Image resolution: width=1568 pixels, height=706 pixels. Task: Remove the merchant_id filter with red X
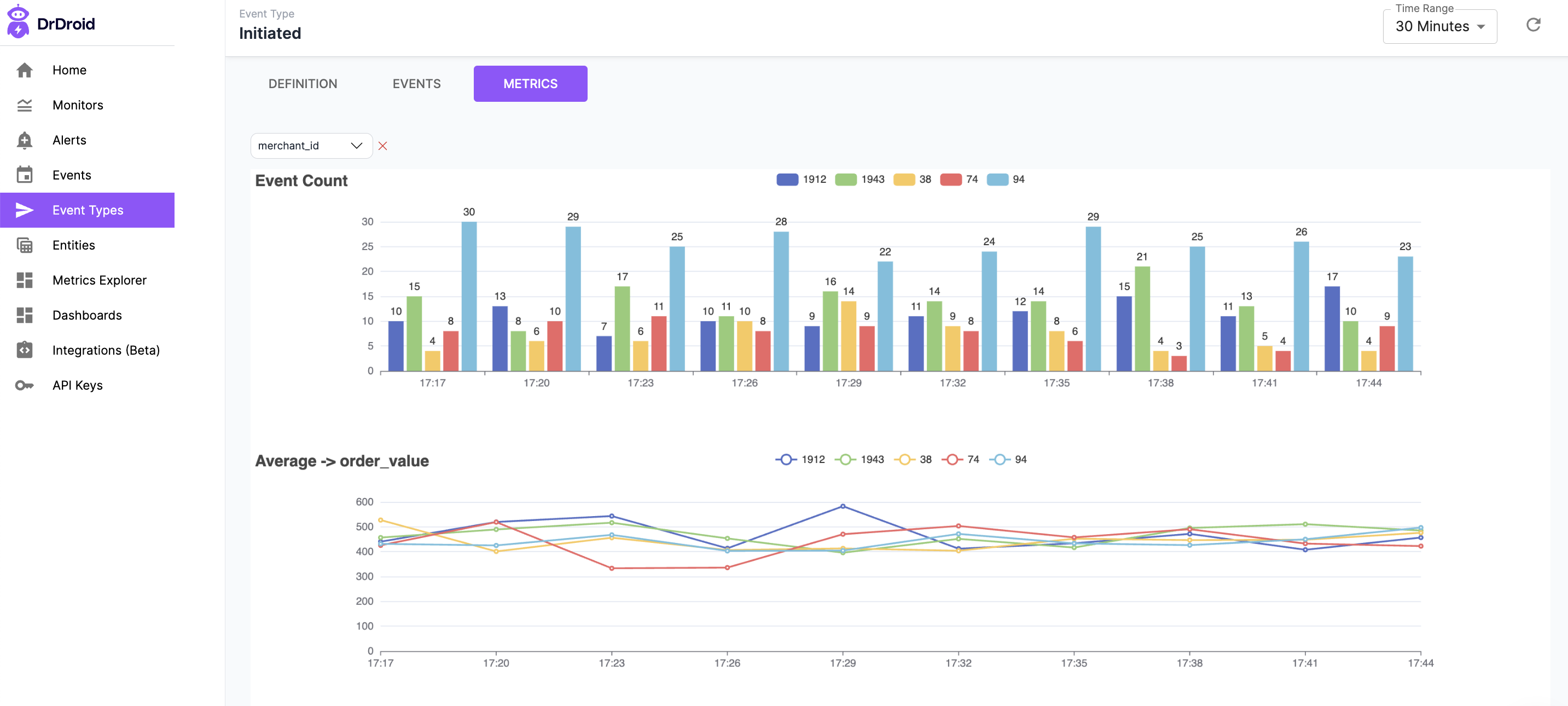[x=382, y=146]
